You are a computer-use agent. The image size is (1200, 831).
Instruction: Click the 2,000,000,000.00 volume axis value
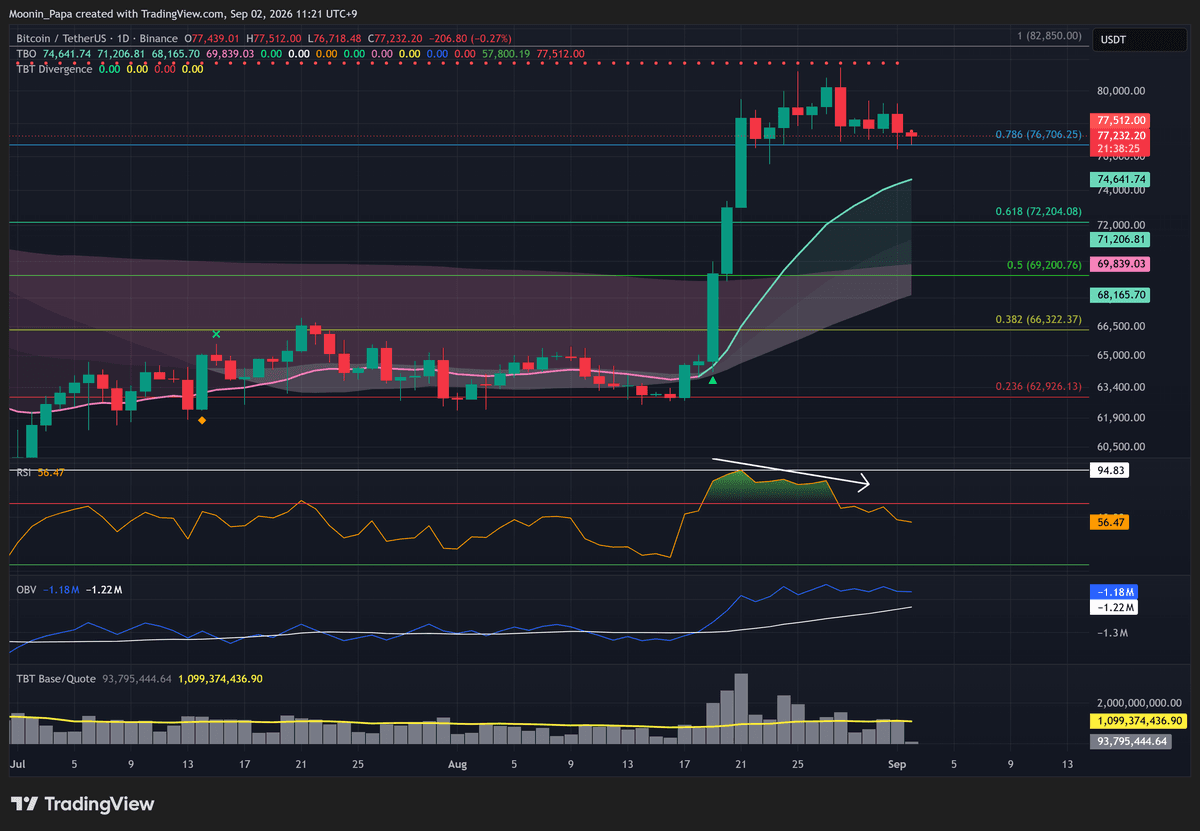[x=1139, y=703]
